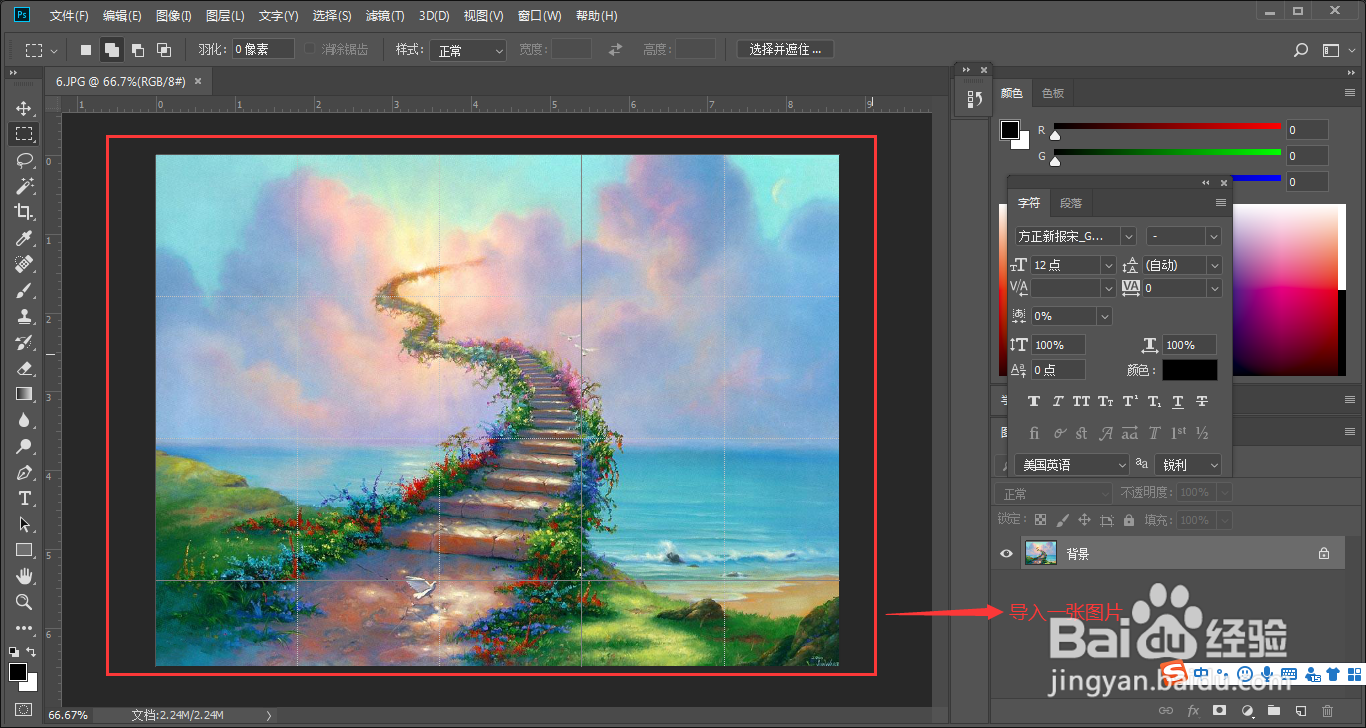
Task: Open the 图像(I) menu
Action: coord(174,16)
